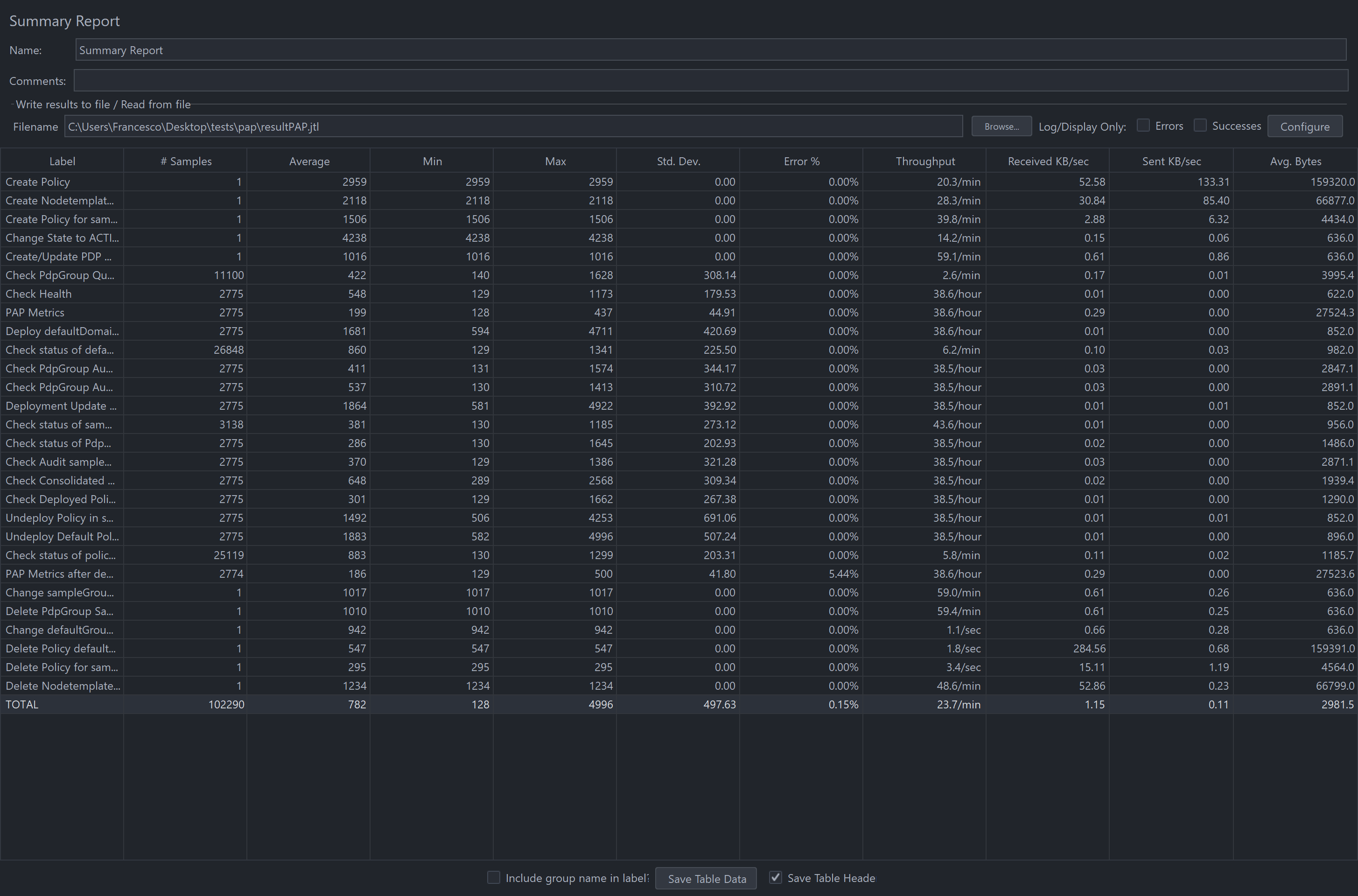Click the Min column header

tap(432, 161)
